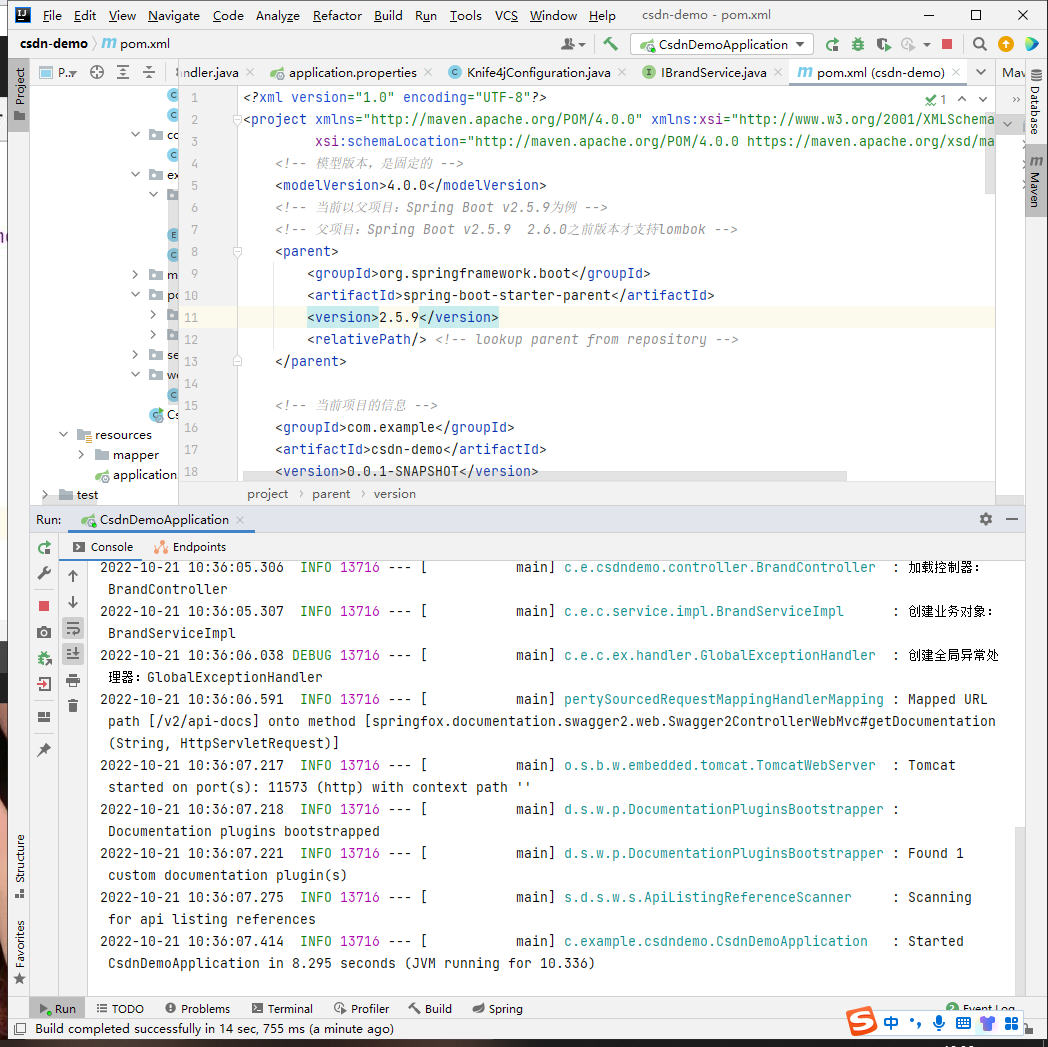Open the Profiler tool window
This screenshot has height=1047, width=1048.
pos(362,1008)
